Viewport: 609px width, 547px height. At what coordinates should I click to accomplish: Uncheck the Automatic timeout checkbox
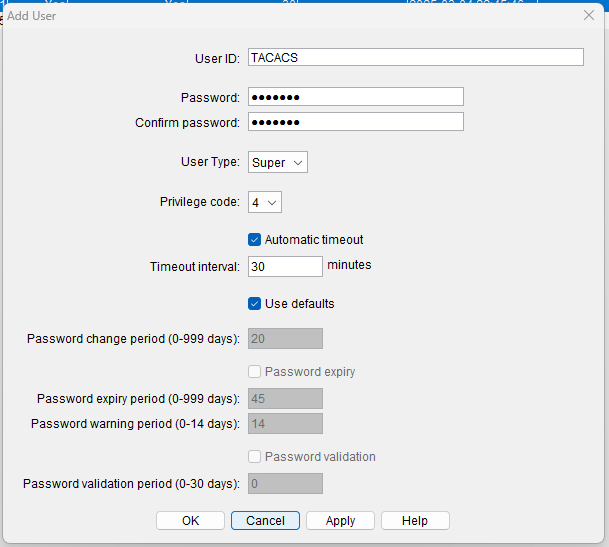coord(254,240)
